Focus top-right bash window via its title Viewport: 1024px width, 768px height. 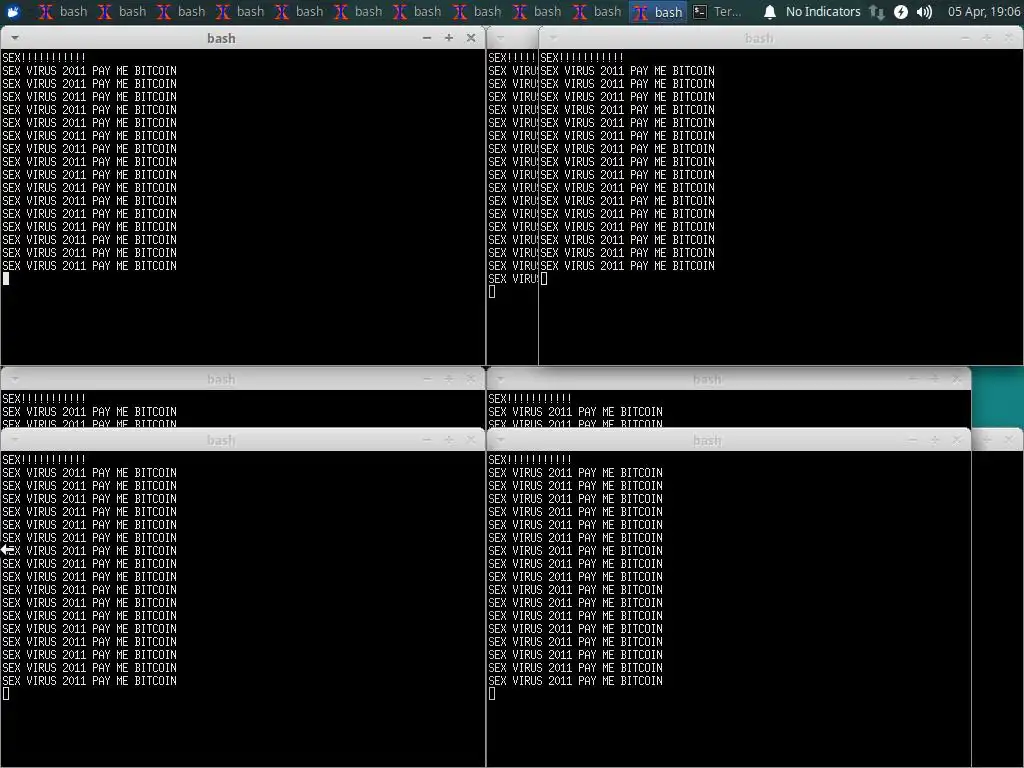click(759, 39)
